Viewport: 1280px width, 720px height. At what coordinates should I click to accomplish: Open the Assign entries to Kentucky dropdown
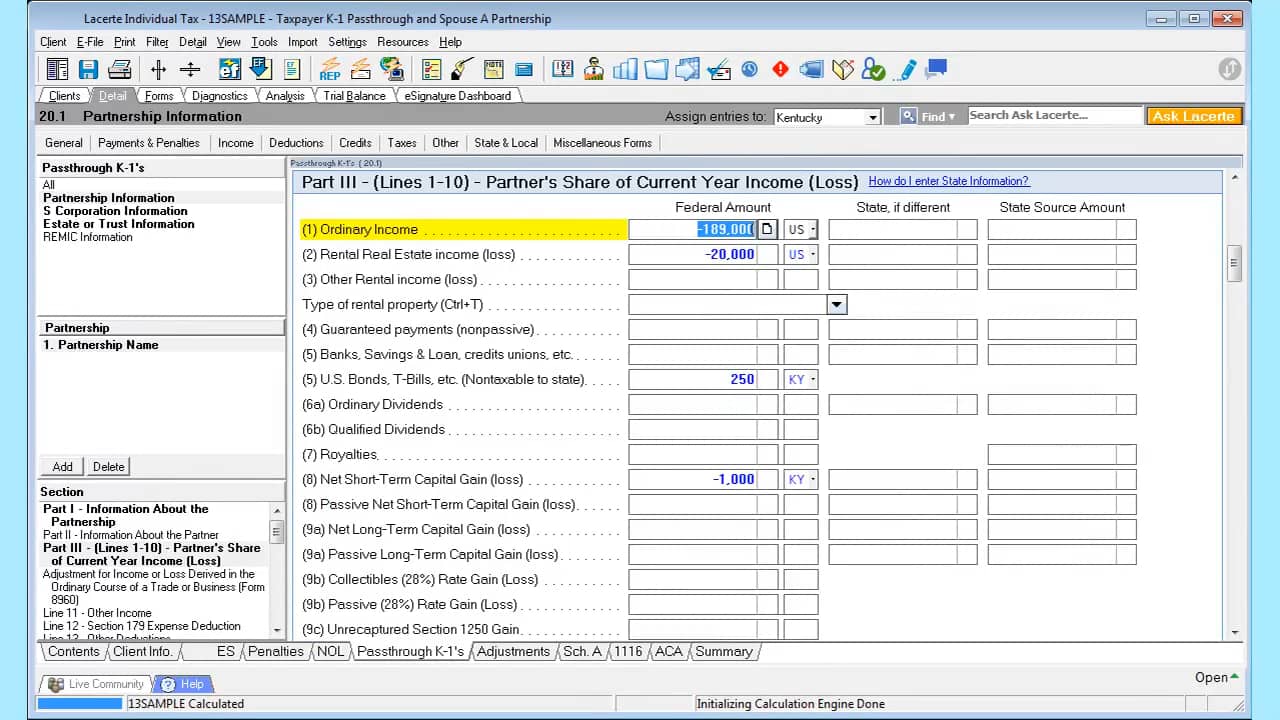pos(873,117)
